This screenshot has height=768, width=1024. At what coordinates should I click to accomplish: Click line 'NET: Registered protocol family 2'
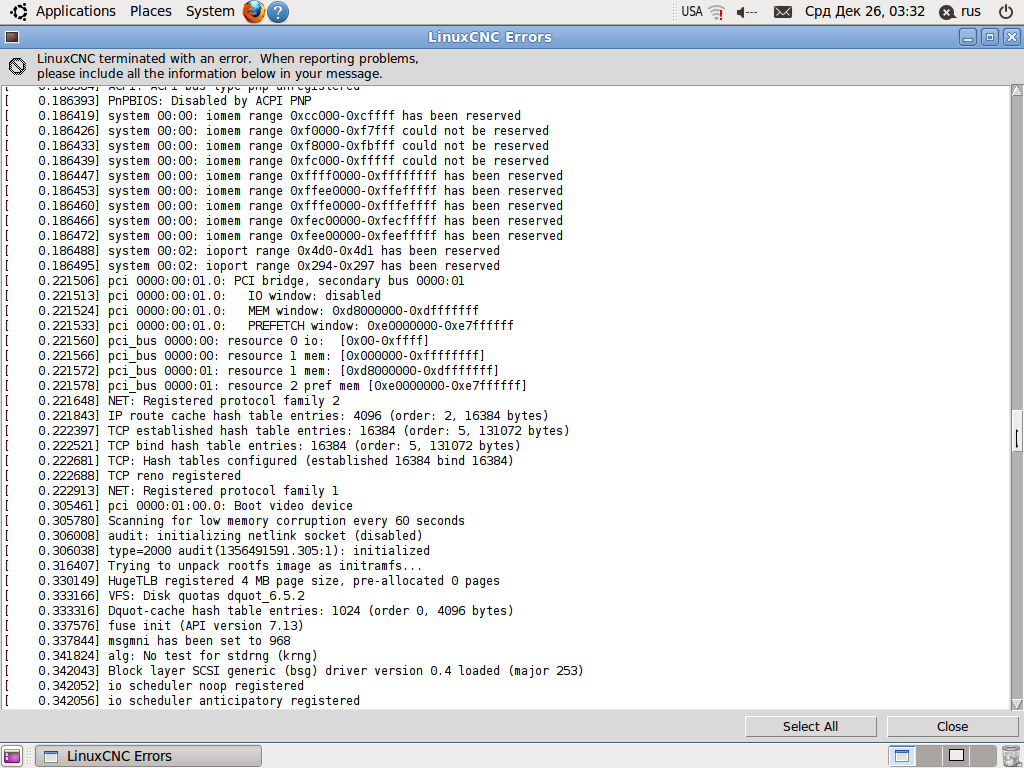[224, 401]
